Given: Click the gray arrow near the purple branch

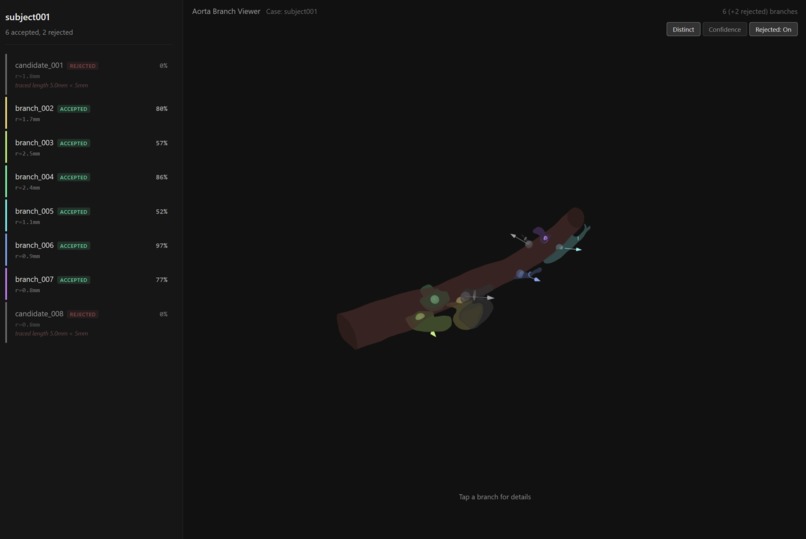Looking at the screenshot, I should (x=519, y=239).
